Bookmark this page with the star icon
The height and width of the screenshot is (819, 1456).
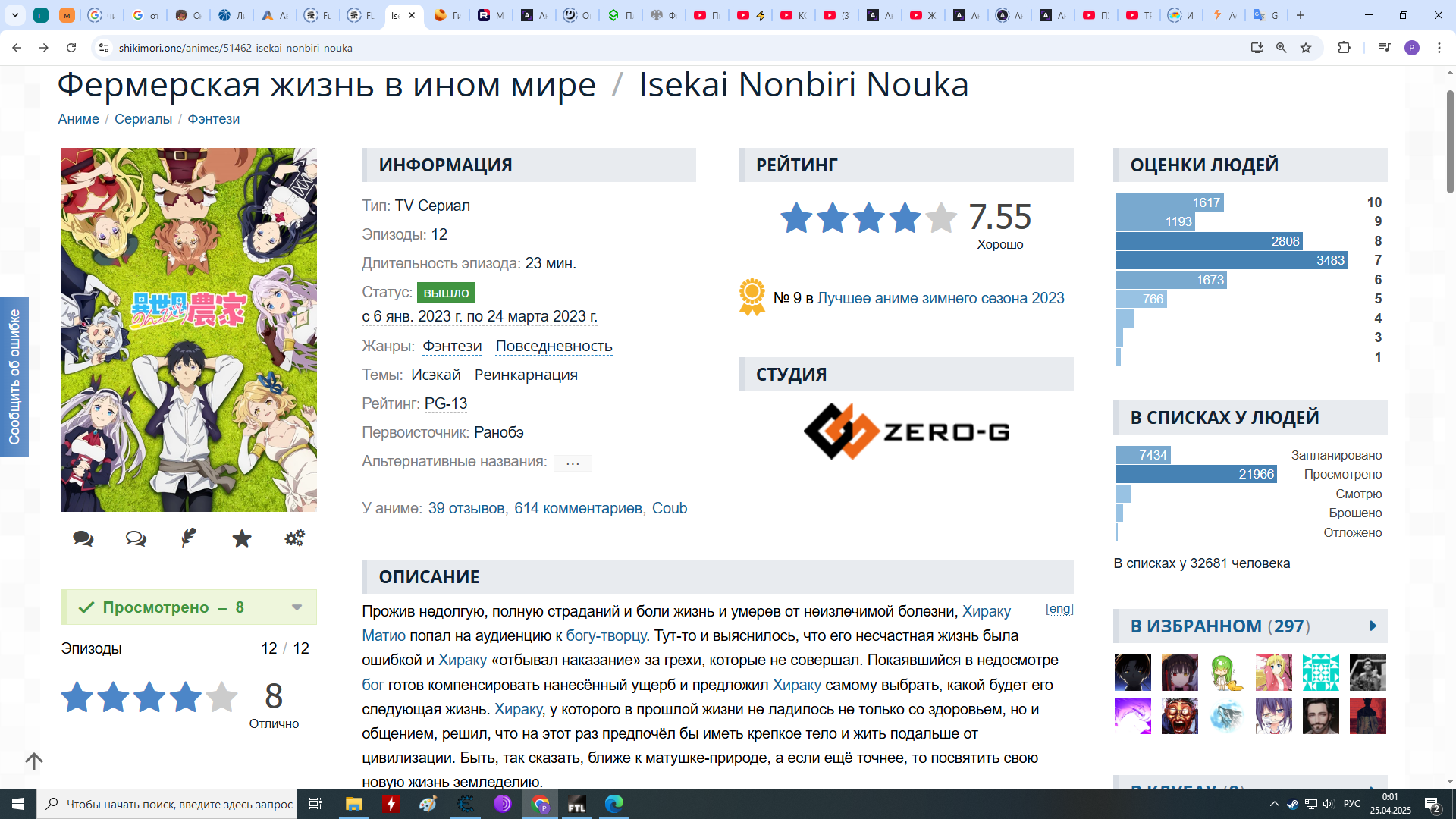point(1306,48)
